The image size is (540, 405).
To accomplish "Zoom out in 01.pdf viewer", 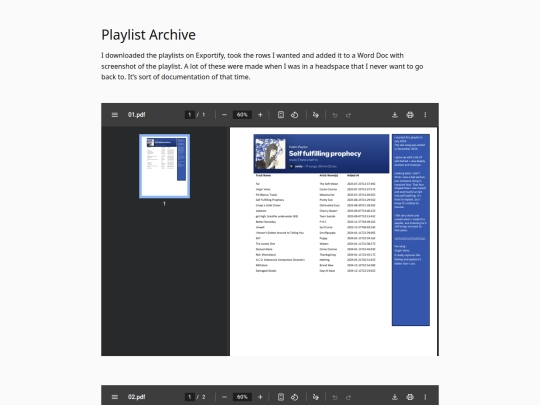I will pos(224,115).
